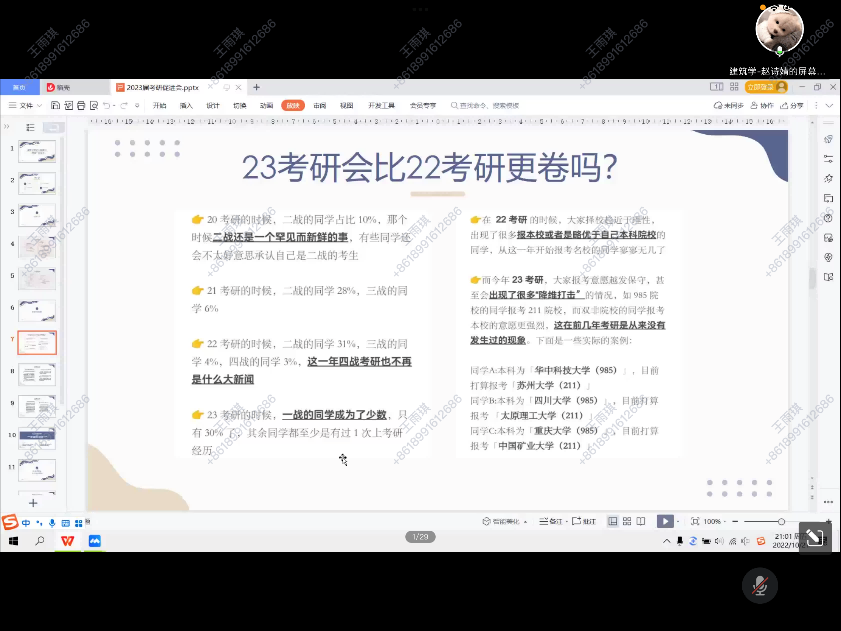This screenshot has height=631, width=841.
Task: Select normal view icon in status bar
Action: click(x=612, y=521)
